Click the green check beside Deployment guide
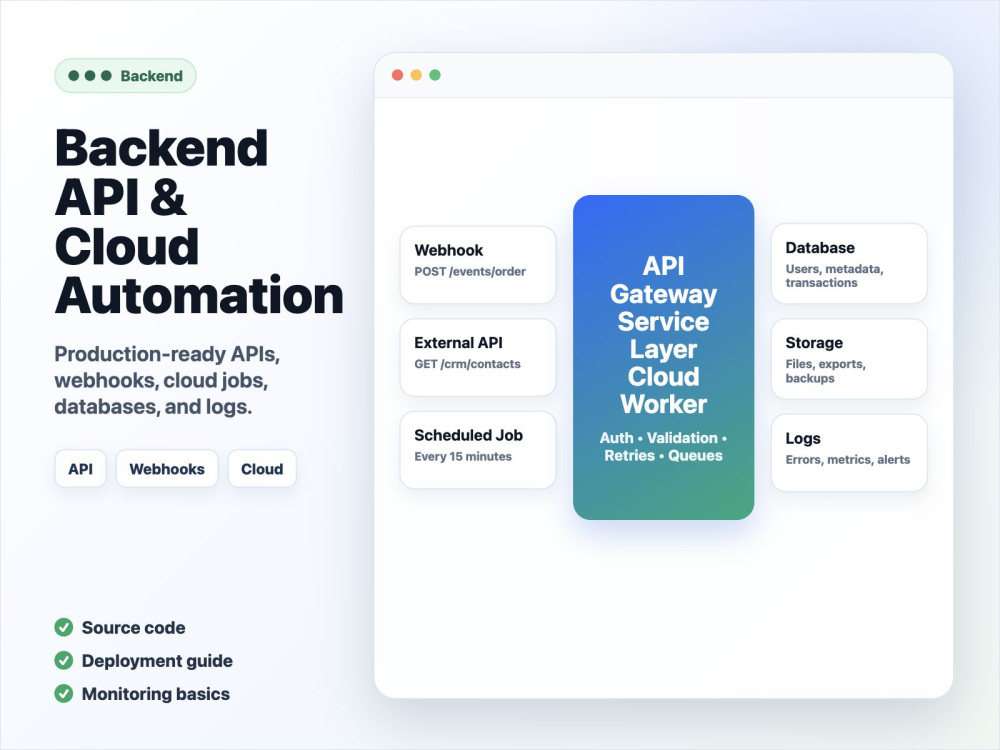Image resolution: width=1000 pixels, height=750 pixels. point(64,661)
